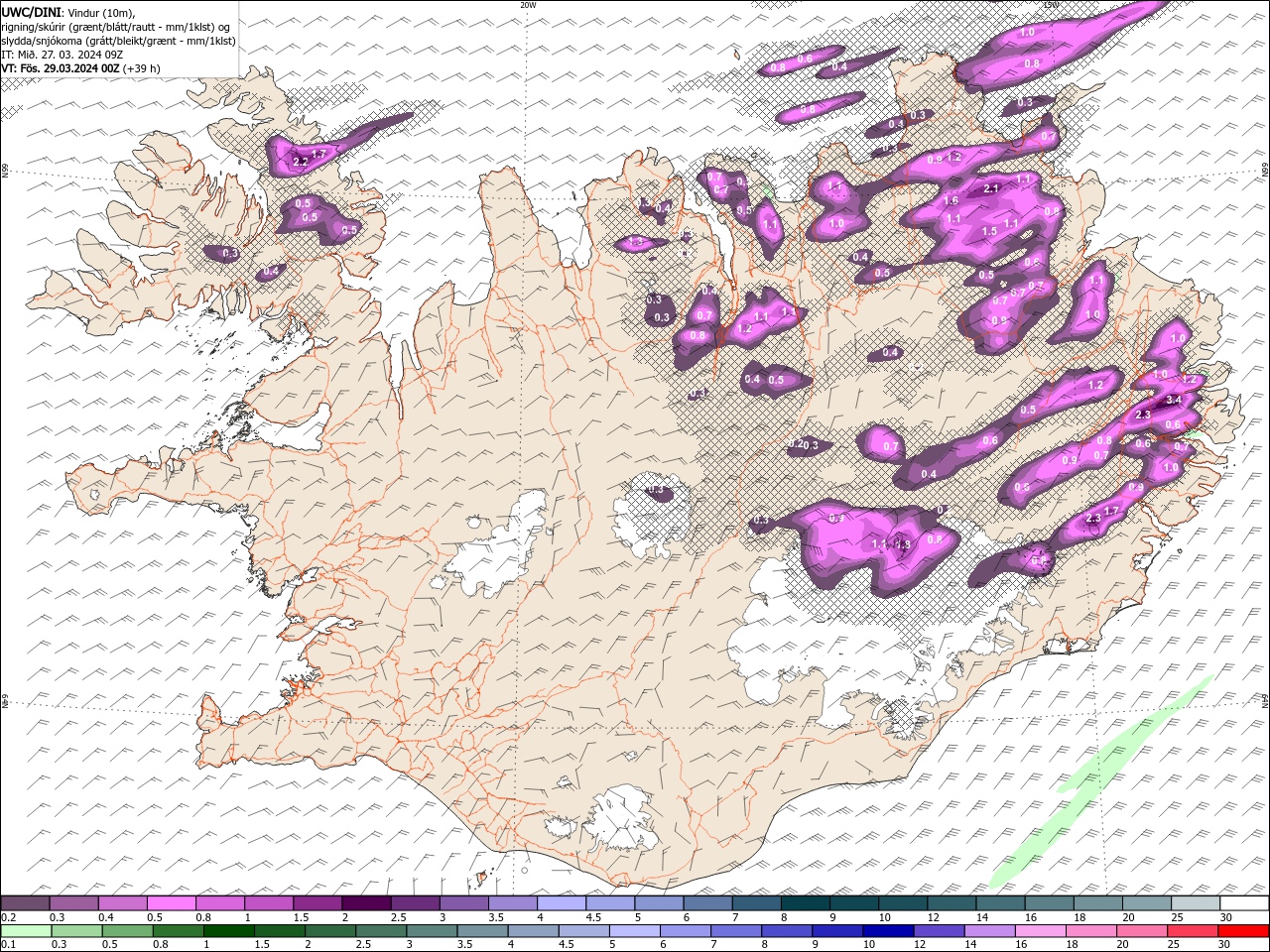Click the '1.6' precipitation value on the map
The height and width of the screenshot is (952, 1270).
[x=951, y=201]
